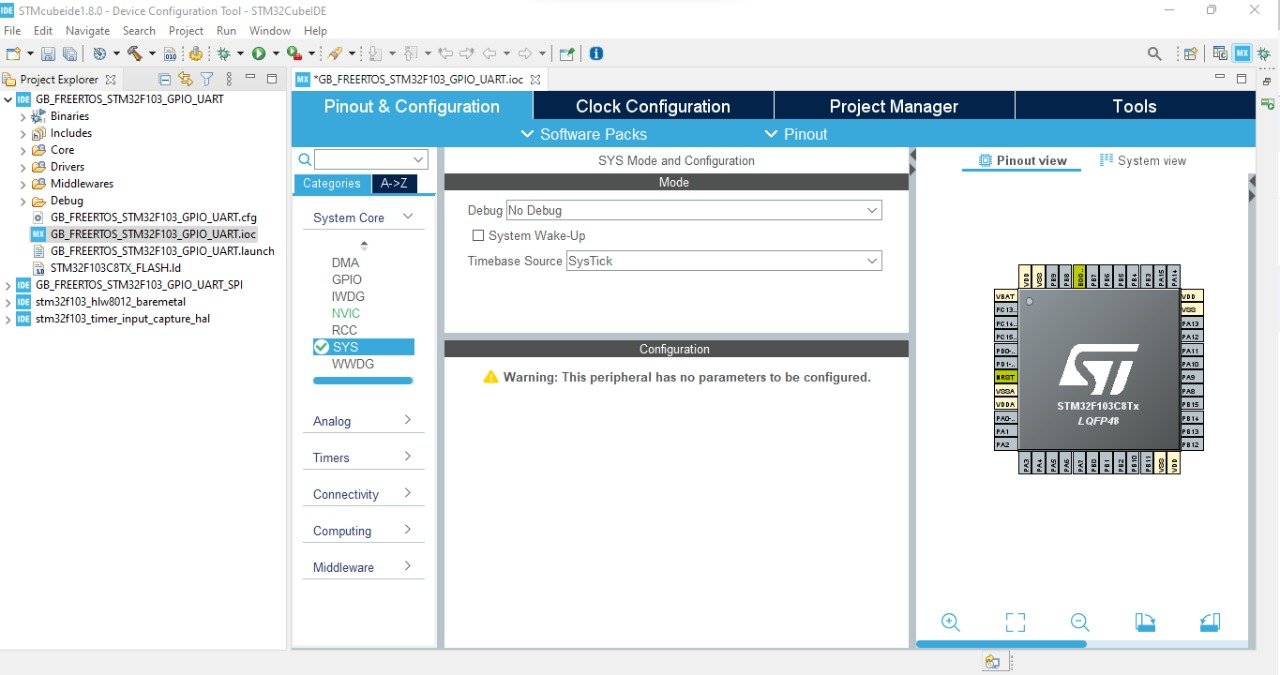
Task: Select the WWDG peripheral
Action: tap(353, 364)
